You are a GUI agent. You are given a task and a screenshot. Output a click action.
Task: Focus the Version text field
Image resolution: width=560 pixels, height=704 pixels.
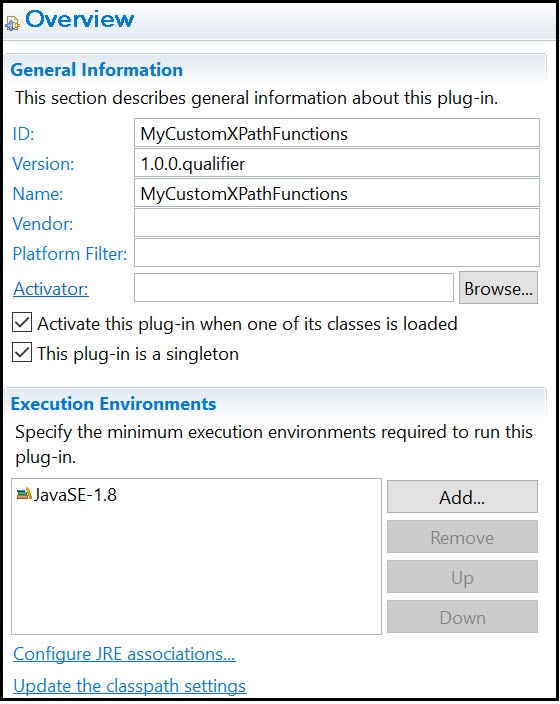click(x=337, y=163)
